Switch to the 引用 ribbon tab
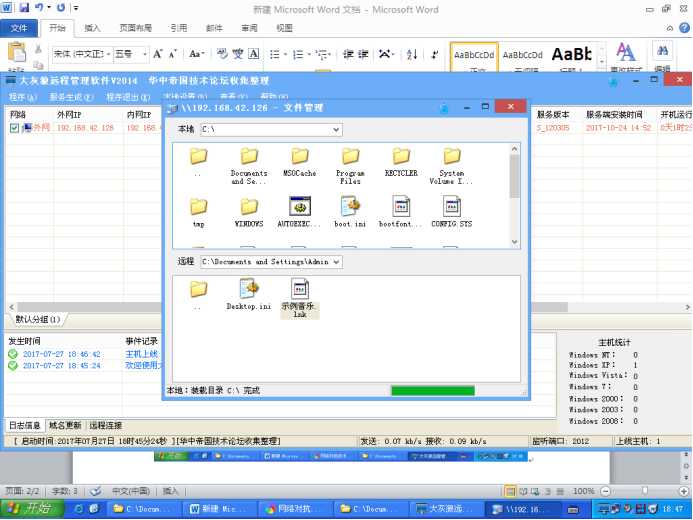 coord(179,28)
